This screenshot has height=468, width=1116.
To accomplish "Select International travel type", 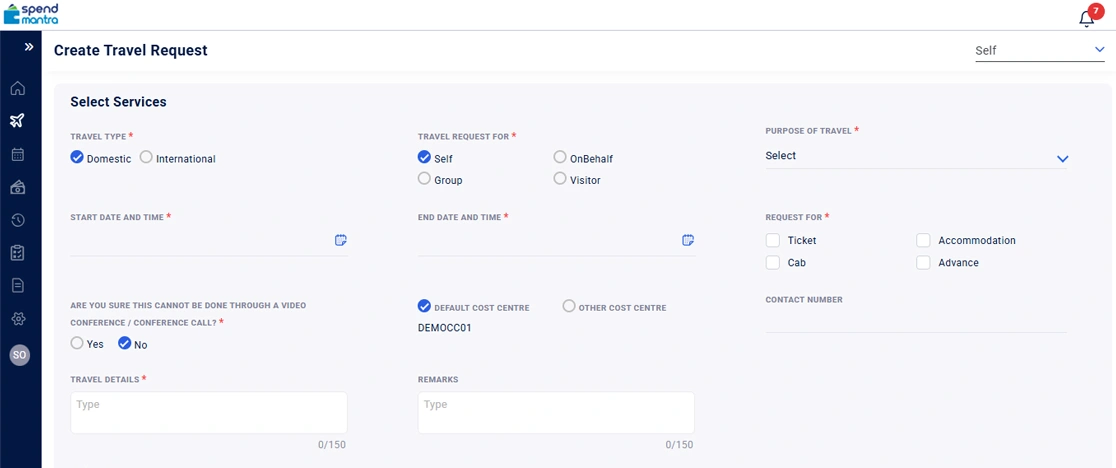I will click(x=146, y=158).
